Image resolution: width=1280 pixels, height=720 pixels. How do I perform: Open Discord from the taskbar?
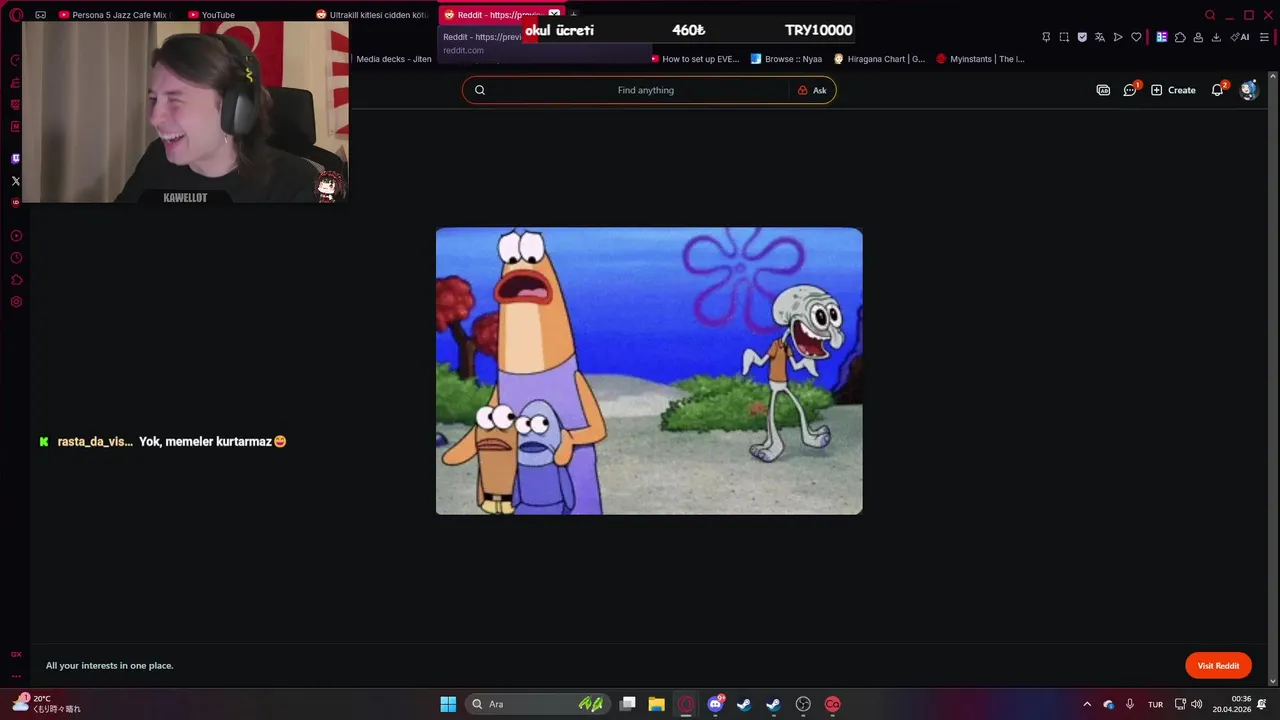tap(715, 704)
